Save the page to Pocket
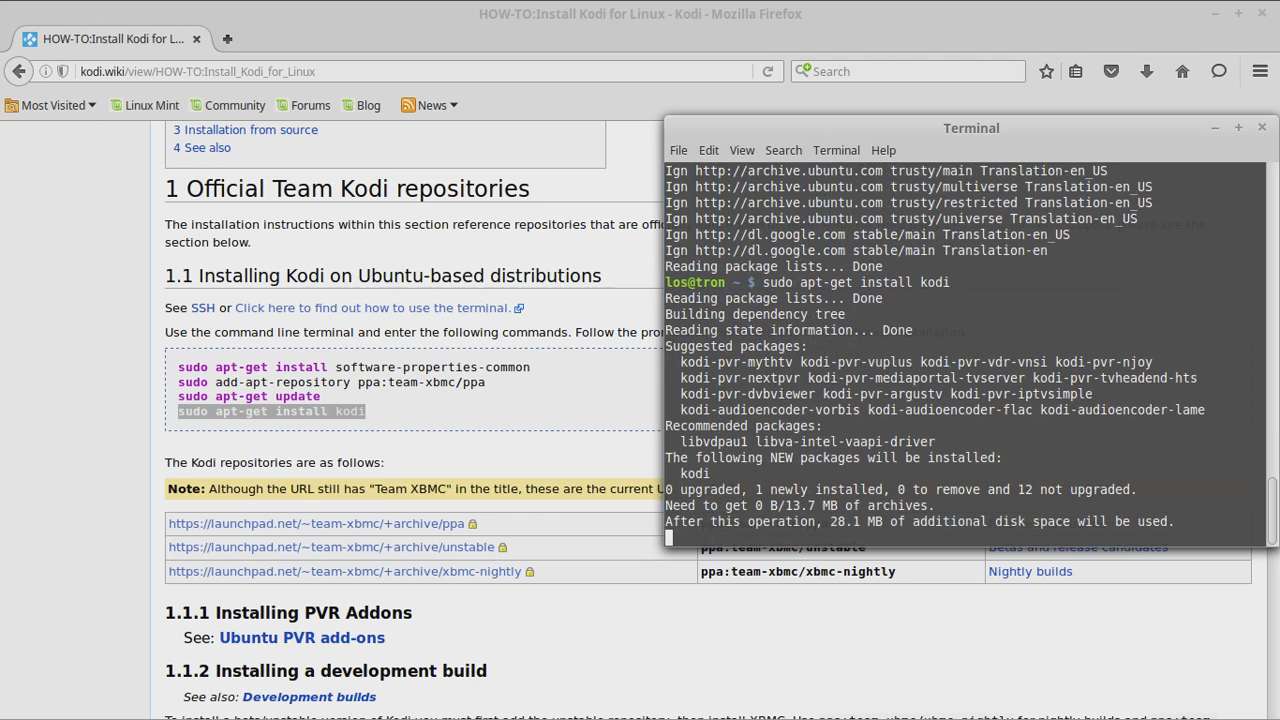The image size is (1280, 720). [1111, 71]
